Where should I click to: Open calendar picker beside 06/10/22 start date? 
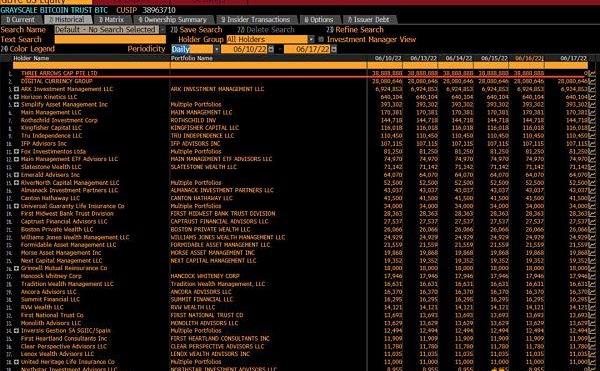tap(271, 49)
